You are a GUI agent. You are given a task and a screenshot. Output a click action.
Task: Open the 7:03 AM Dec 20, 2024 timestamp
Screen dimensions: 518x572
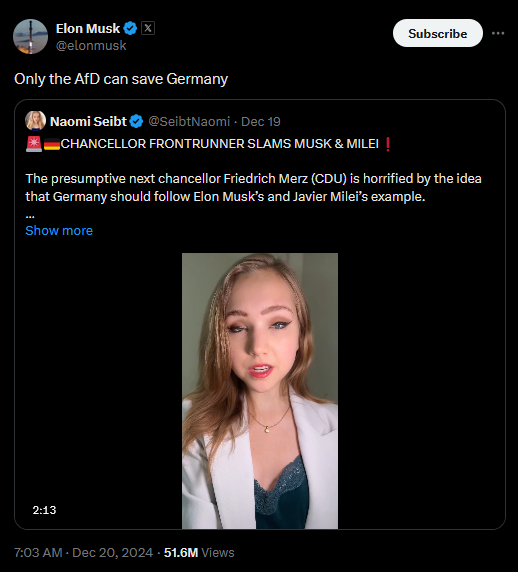pos(84,553)
